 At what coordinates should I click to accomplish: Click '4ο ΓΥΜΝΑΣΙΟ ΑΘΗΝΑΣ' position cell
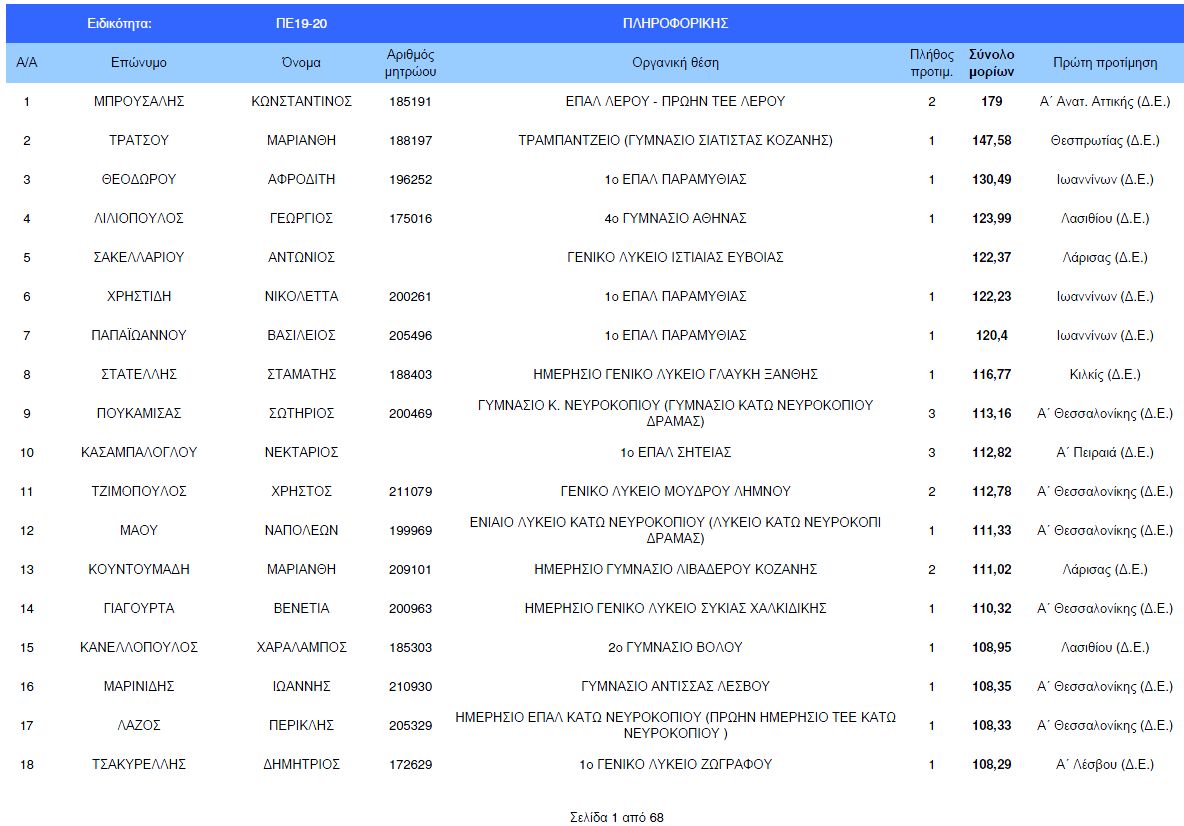675,219
